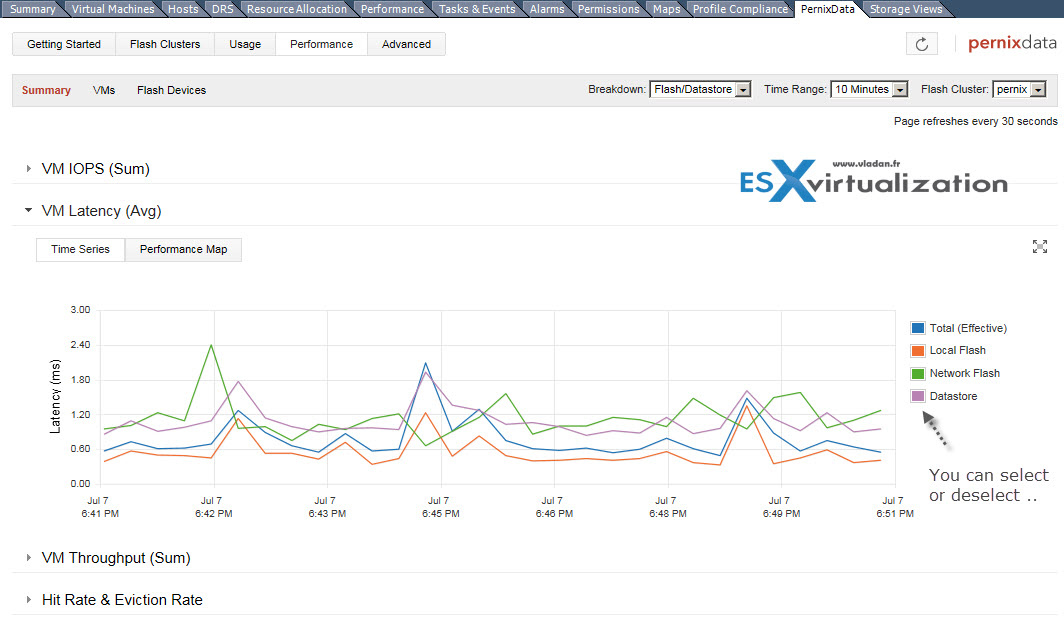
Task: Expand chart to fullscreen view
Action: [1040, 246]
